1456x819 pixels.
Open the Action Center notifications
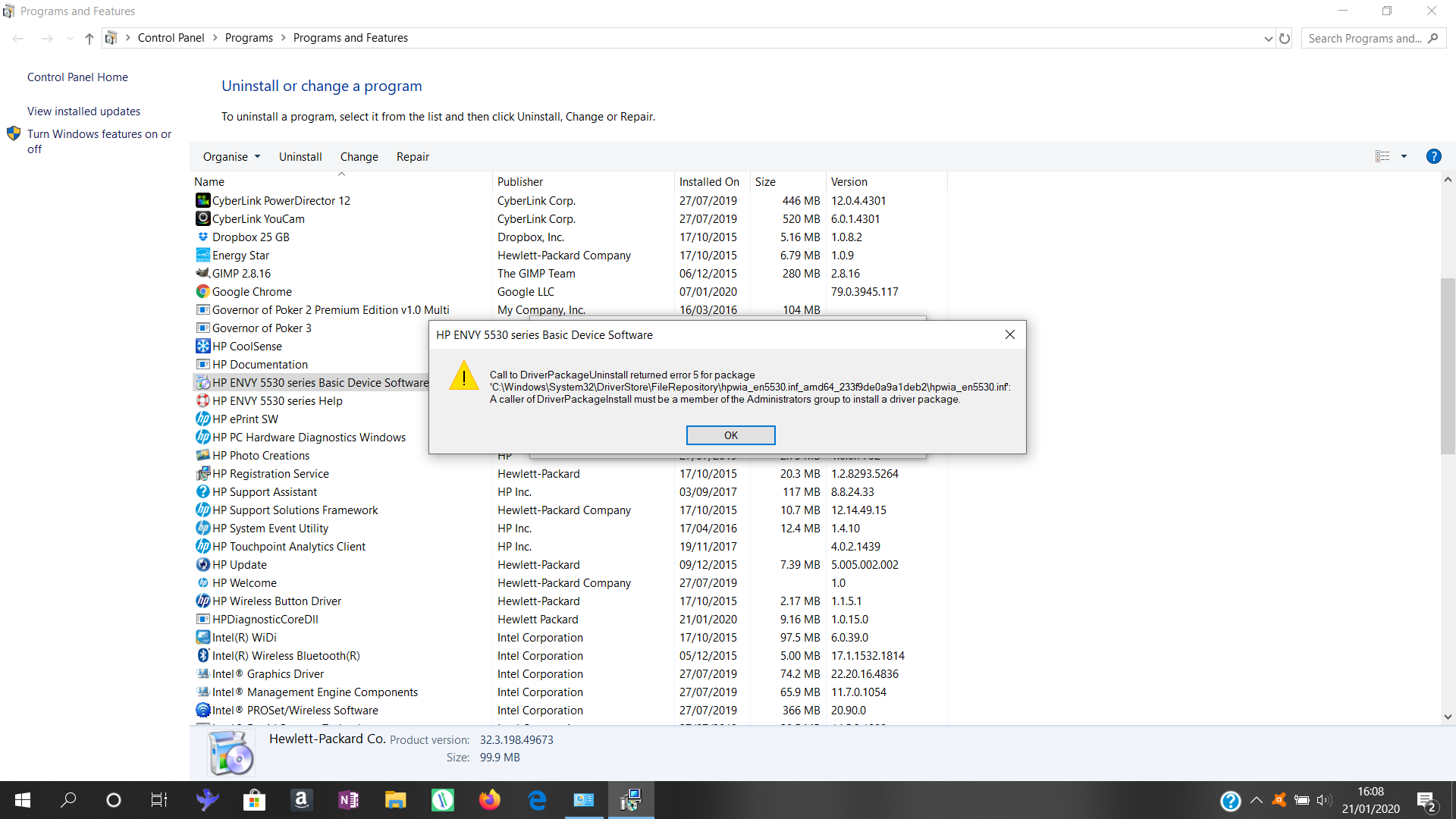[1426, 800]
